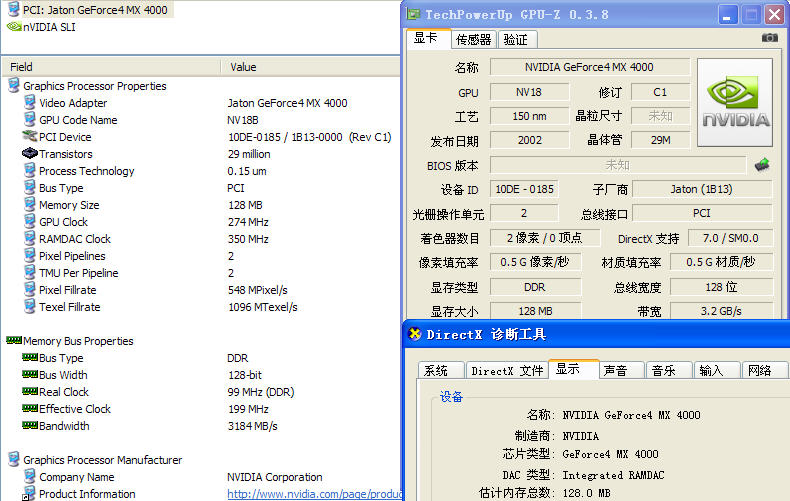Open the 音乐 tab in DirectX tool

669,370
